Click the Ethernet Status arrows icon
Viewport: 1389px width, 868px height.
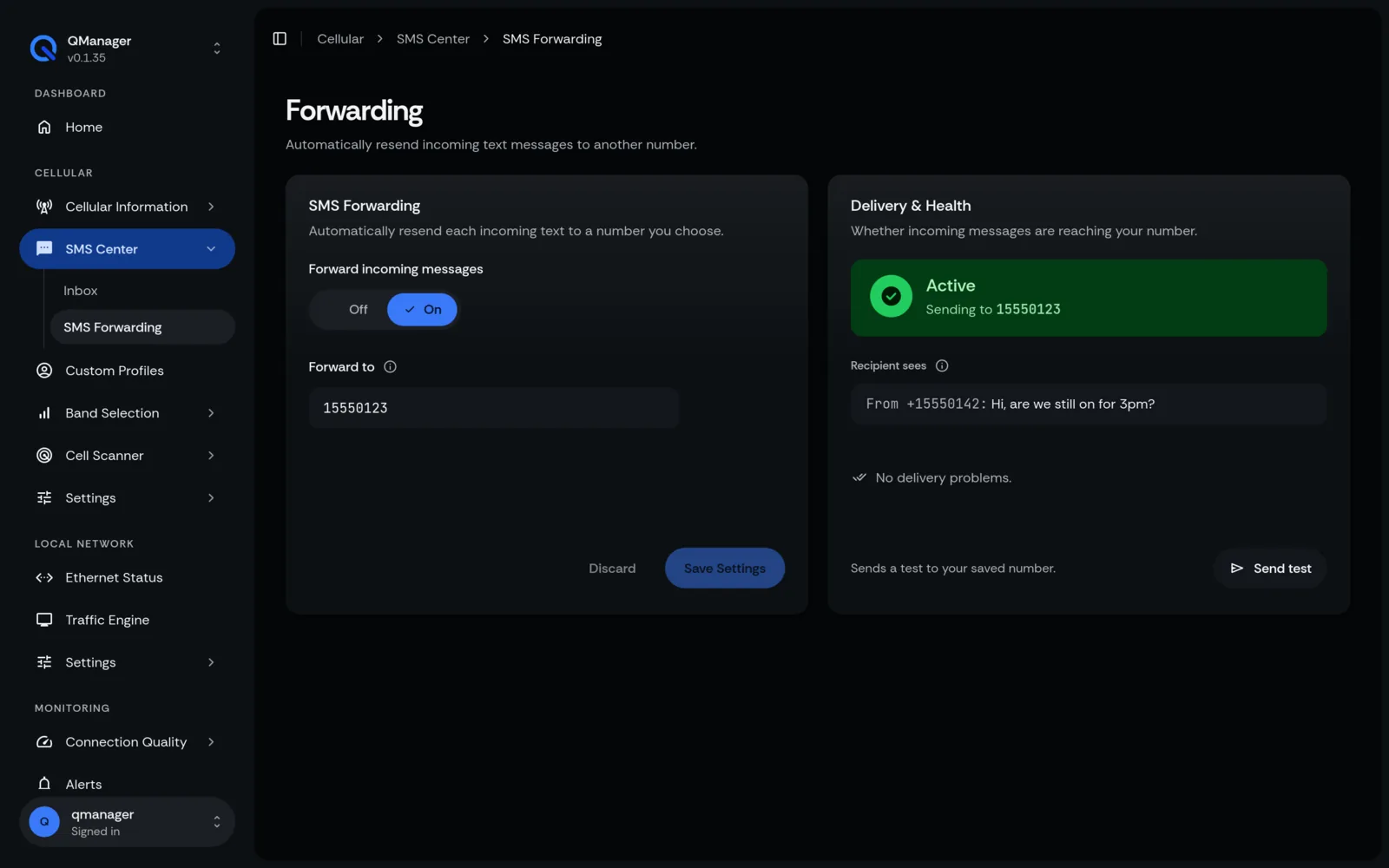point(44,578)
